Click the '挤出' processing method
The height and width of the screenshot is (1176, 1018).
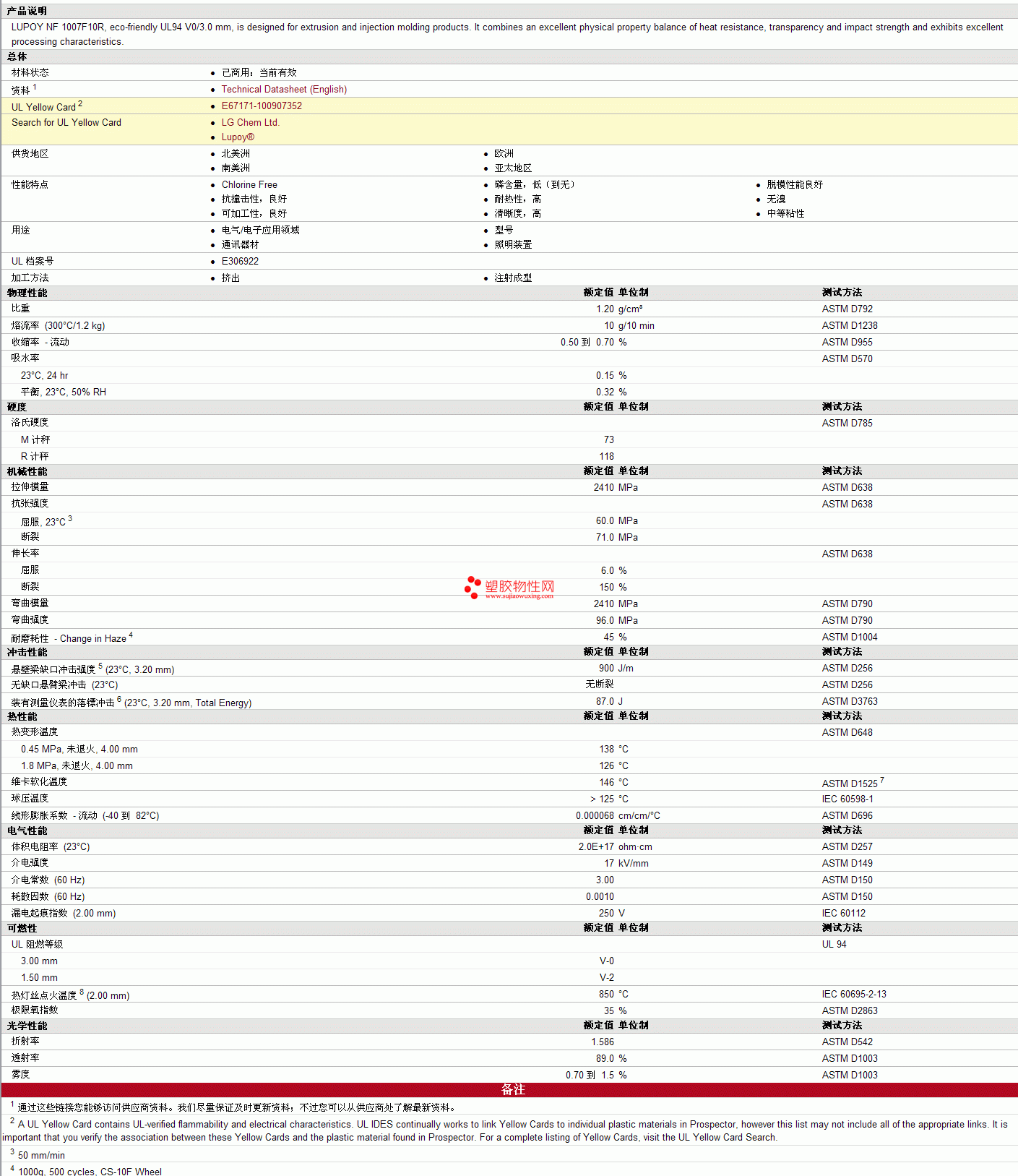click(x=230, y=278)
